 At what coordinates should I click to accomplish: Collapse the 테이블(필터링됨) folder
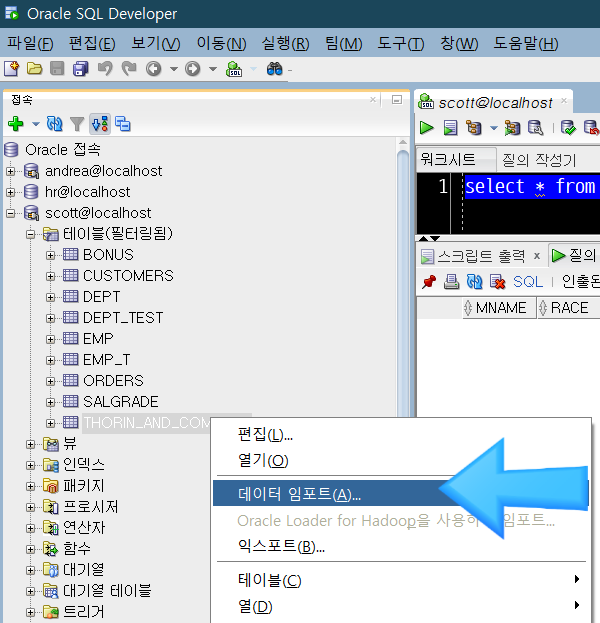click(31, 234)
